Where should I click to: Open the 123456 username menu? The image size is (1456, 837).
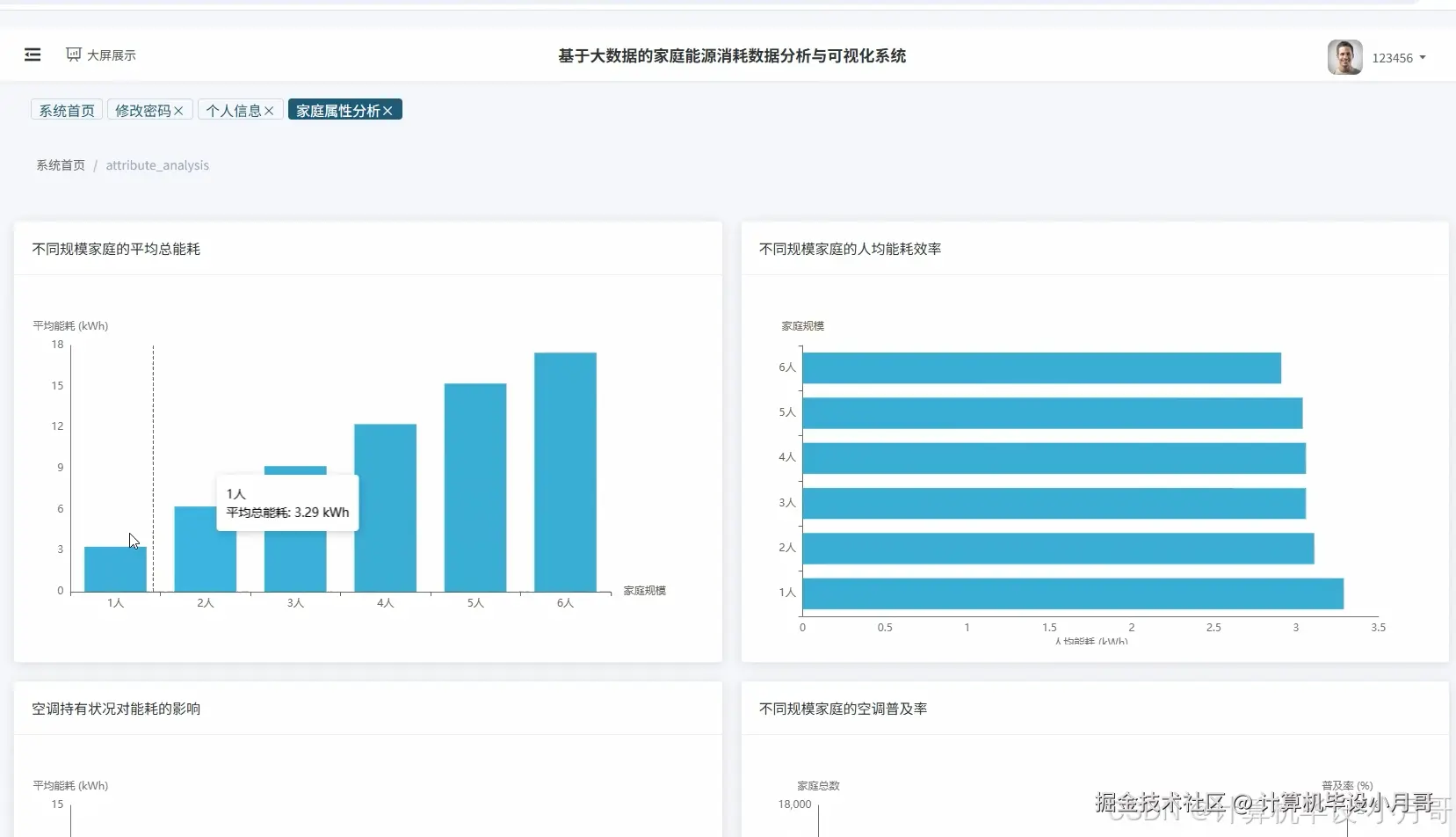coord(1393,58)
